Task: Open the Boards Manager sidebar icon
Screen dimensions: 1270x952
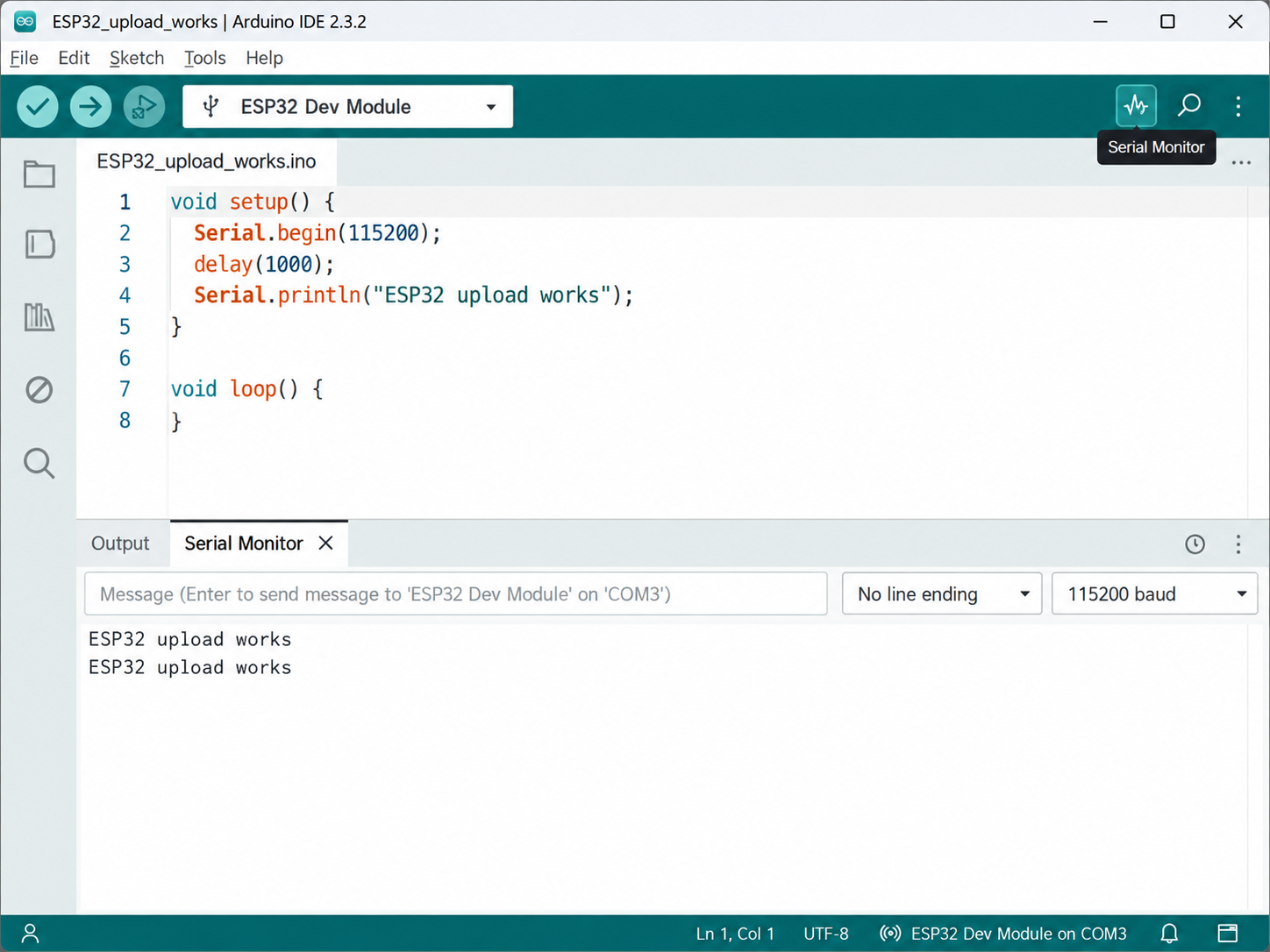Action: coord(39,245)
